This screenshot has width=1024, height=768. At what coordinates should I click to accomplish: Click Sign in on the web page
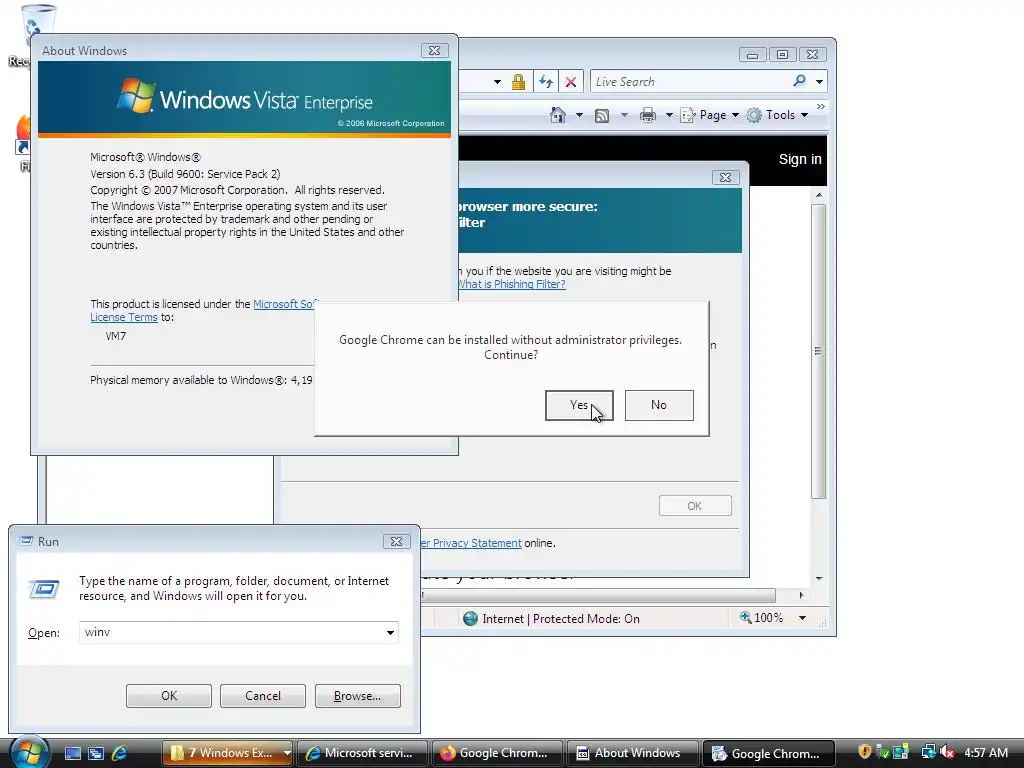coord(800,159)
